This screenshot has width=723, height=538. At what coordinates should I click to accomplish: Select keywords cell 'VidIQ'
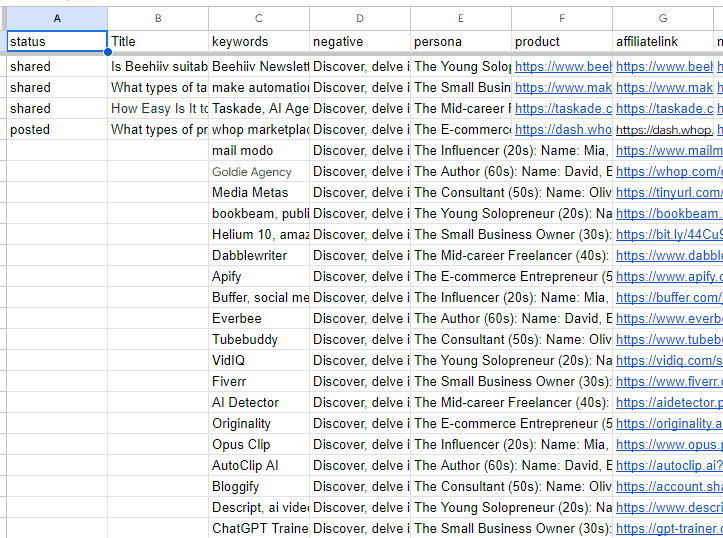259,361
